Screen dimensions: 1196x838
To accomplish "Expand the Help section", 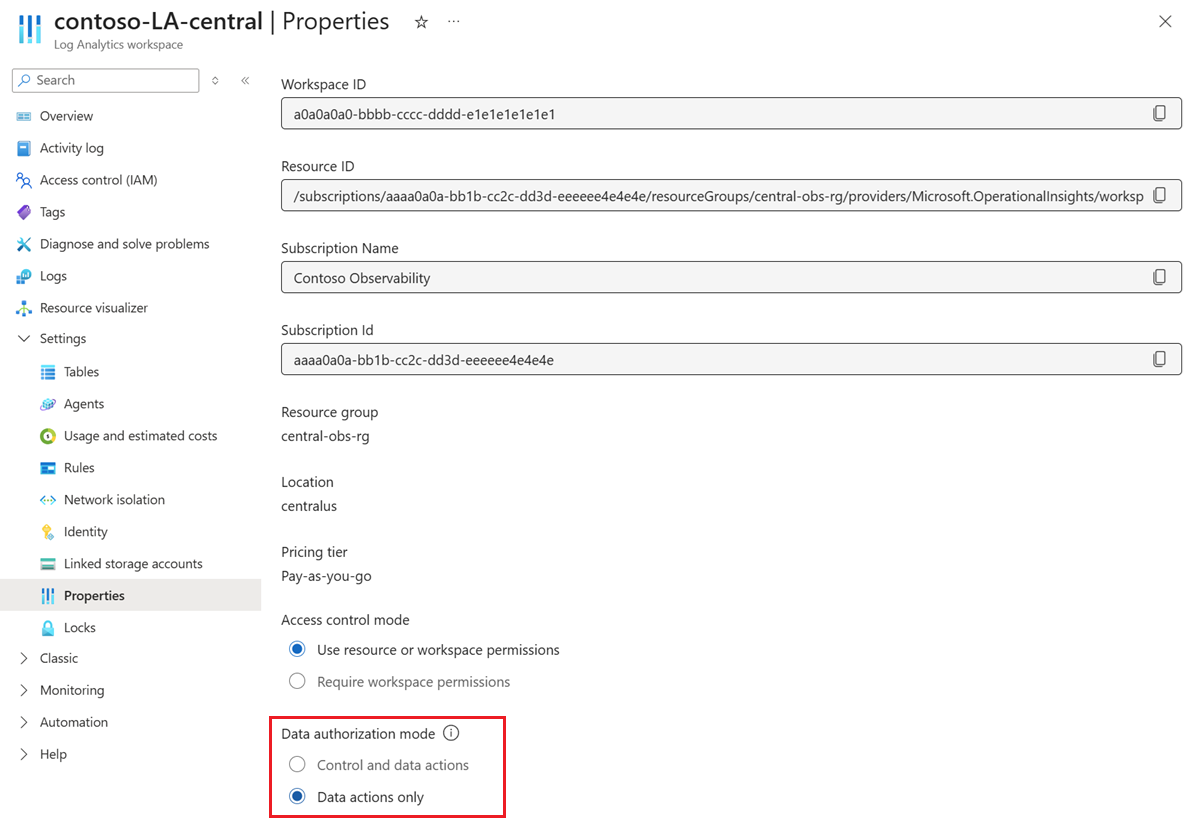I will 24,754.
